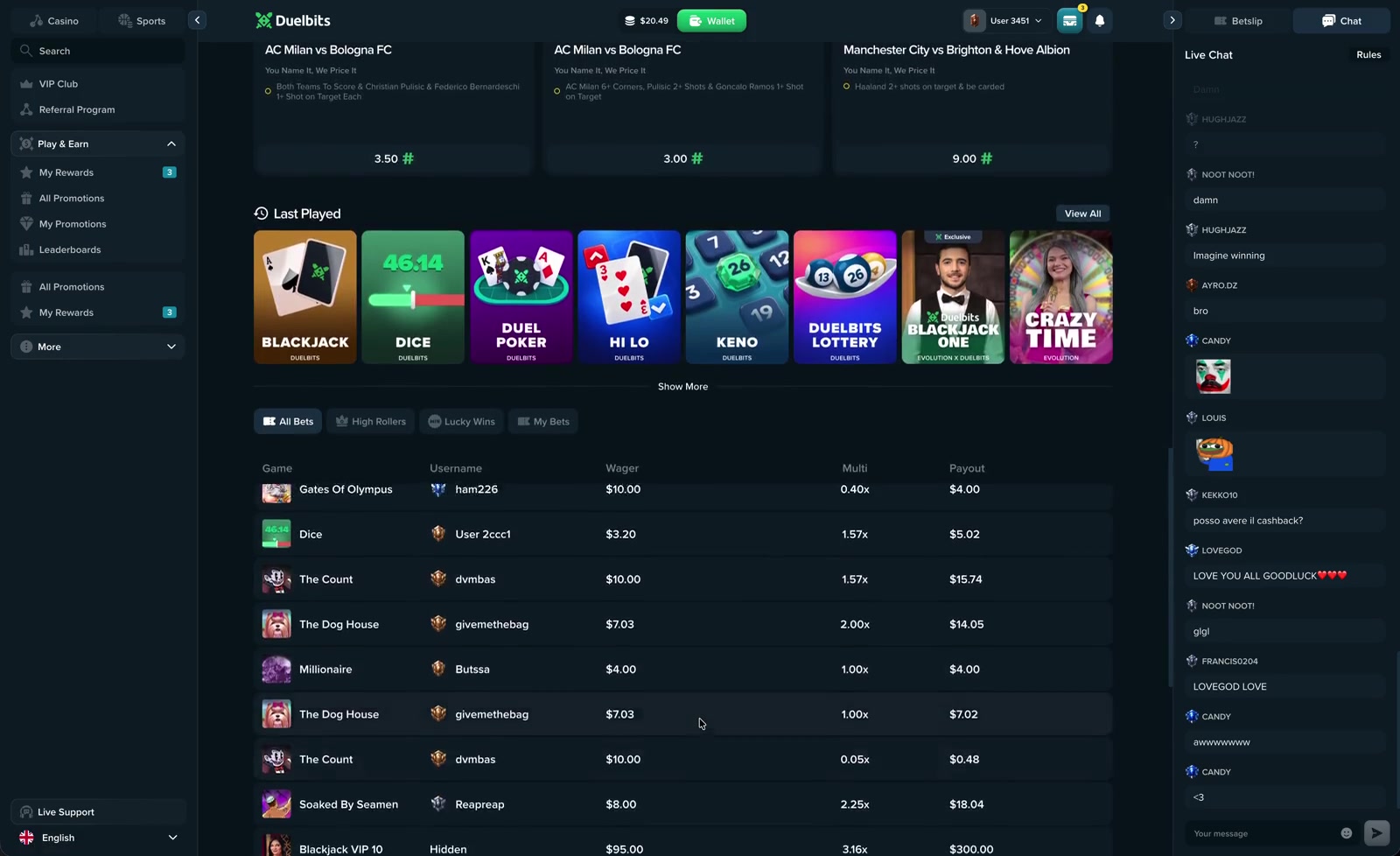
Task: Send chat message with arrow icon
Action: pos(1376,832)
